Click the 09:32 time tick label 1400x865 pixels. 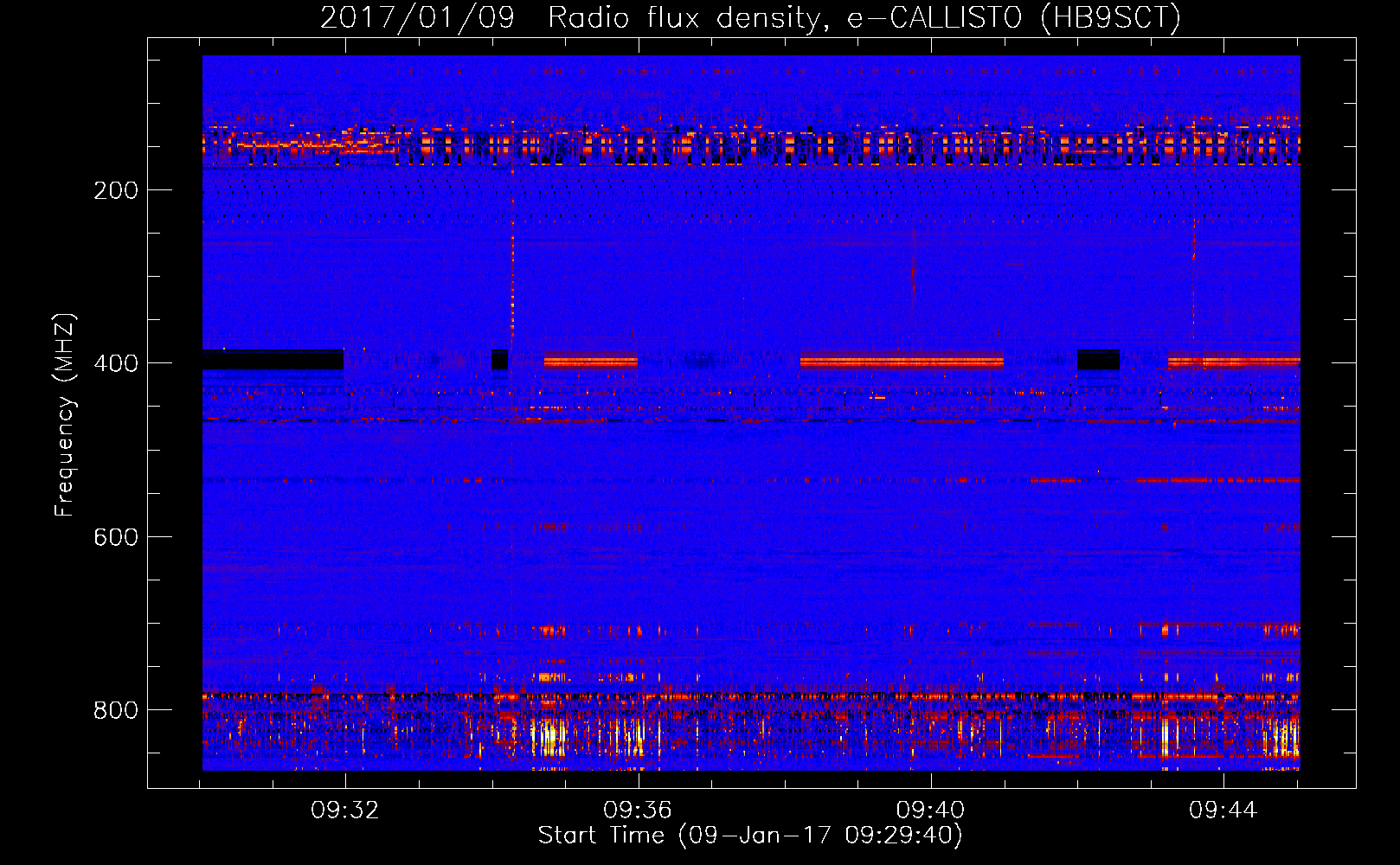345,811
